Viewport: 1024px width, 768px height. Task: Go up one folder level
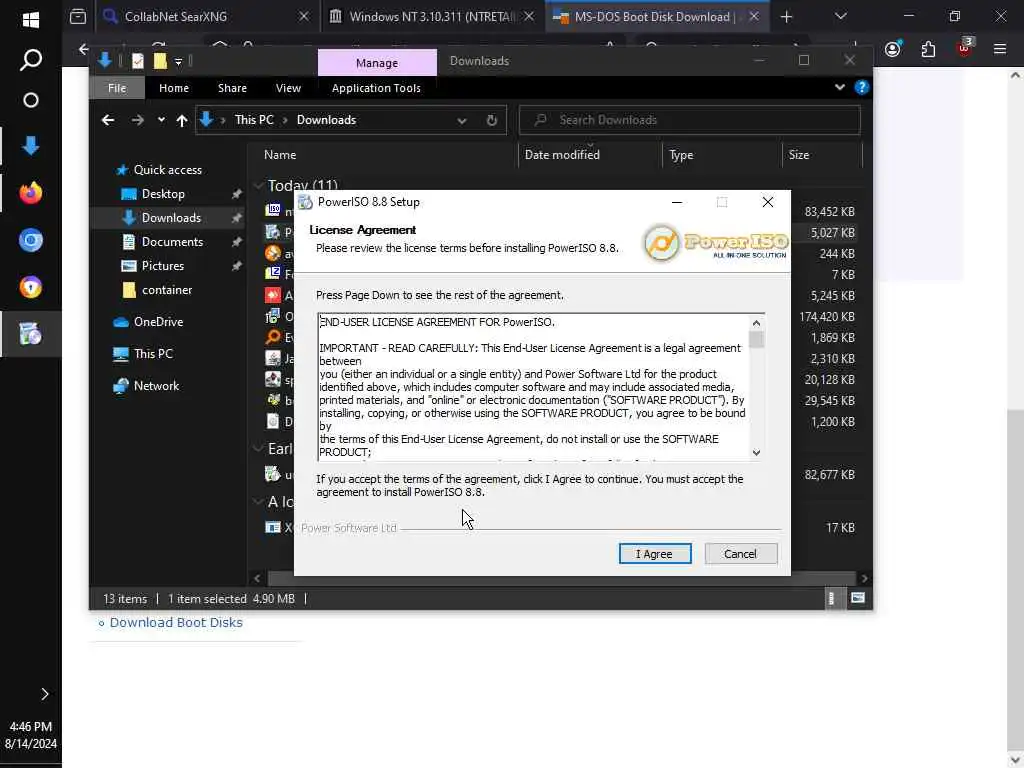(x=182, y=120)
